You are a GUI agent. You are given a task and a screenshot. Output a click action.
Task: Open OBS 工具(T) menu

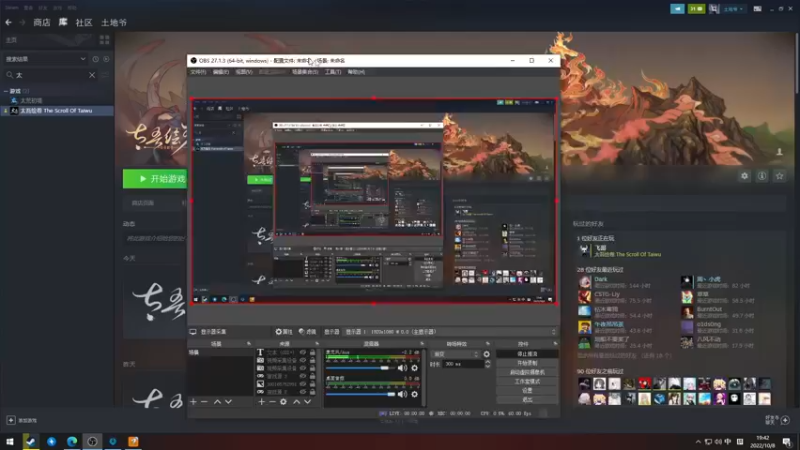pyautogui.click(x=333, y=72)
